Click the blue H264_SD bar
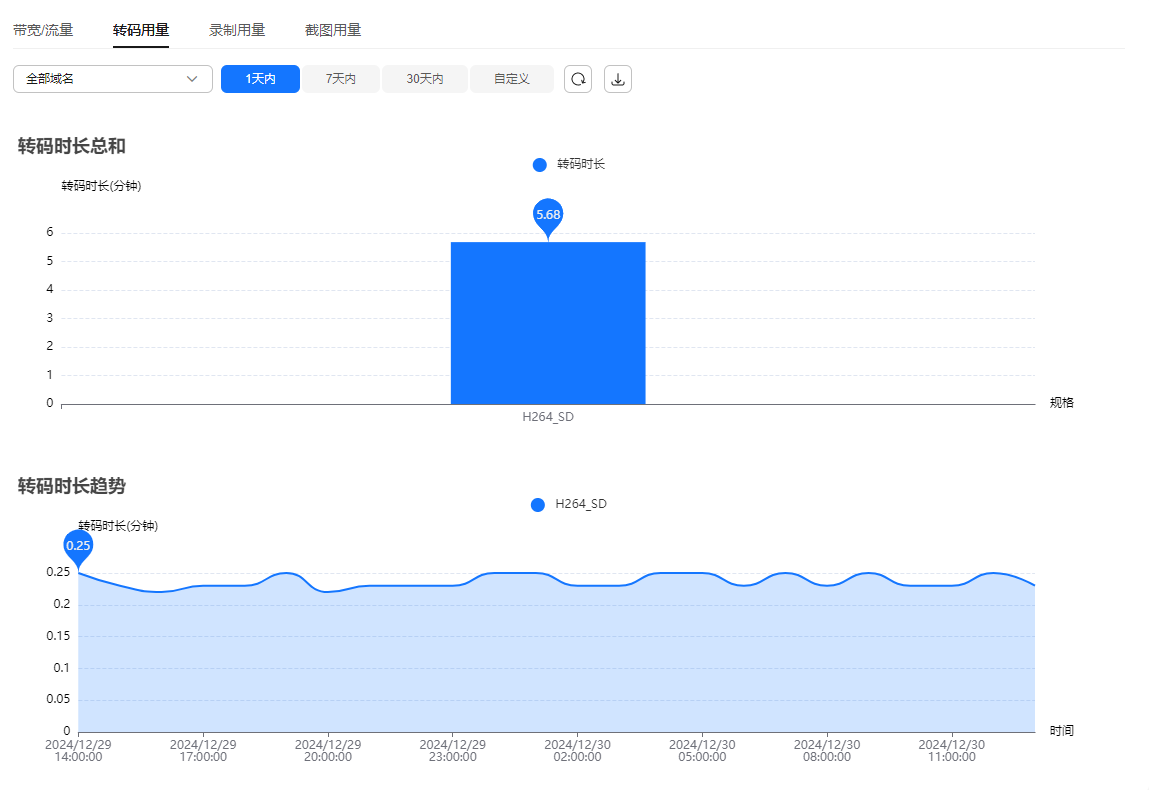1149x790 pixels. (x=548, y=323)
